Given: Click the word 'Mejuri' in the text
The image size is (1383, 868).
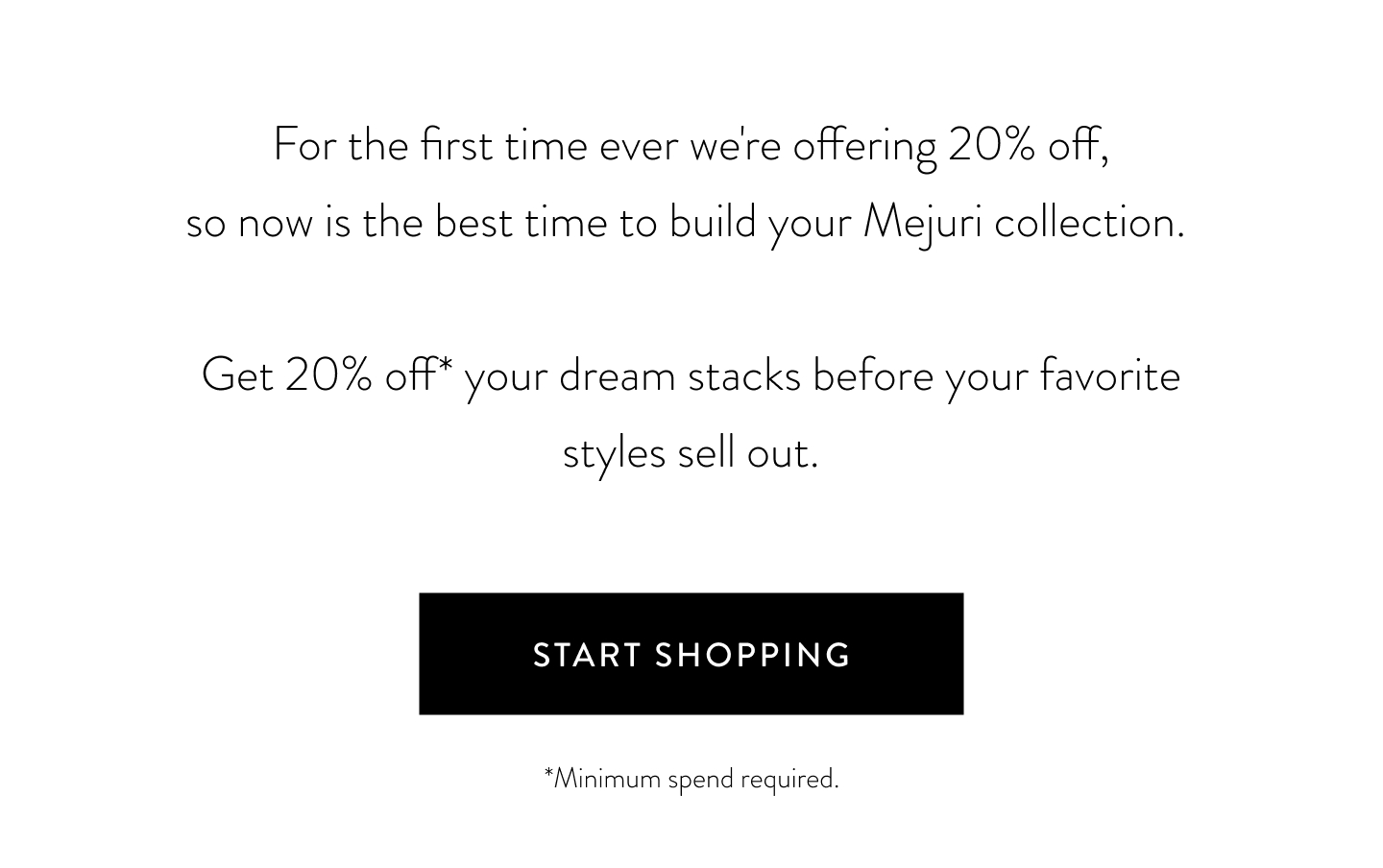Looking at the screenshot, I should tap(923, 224).
